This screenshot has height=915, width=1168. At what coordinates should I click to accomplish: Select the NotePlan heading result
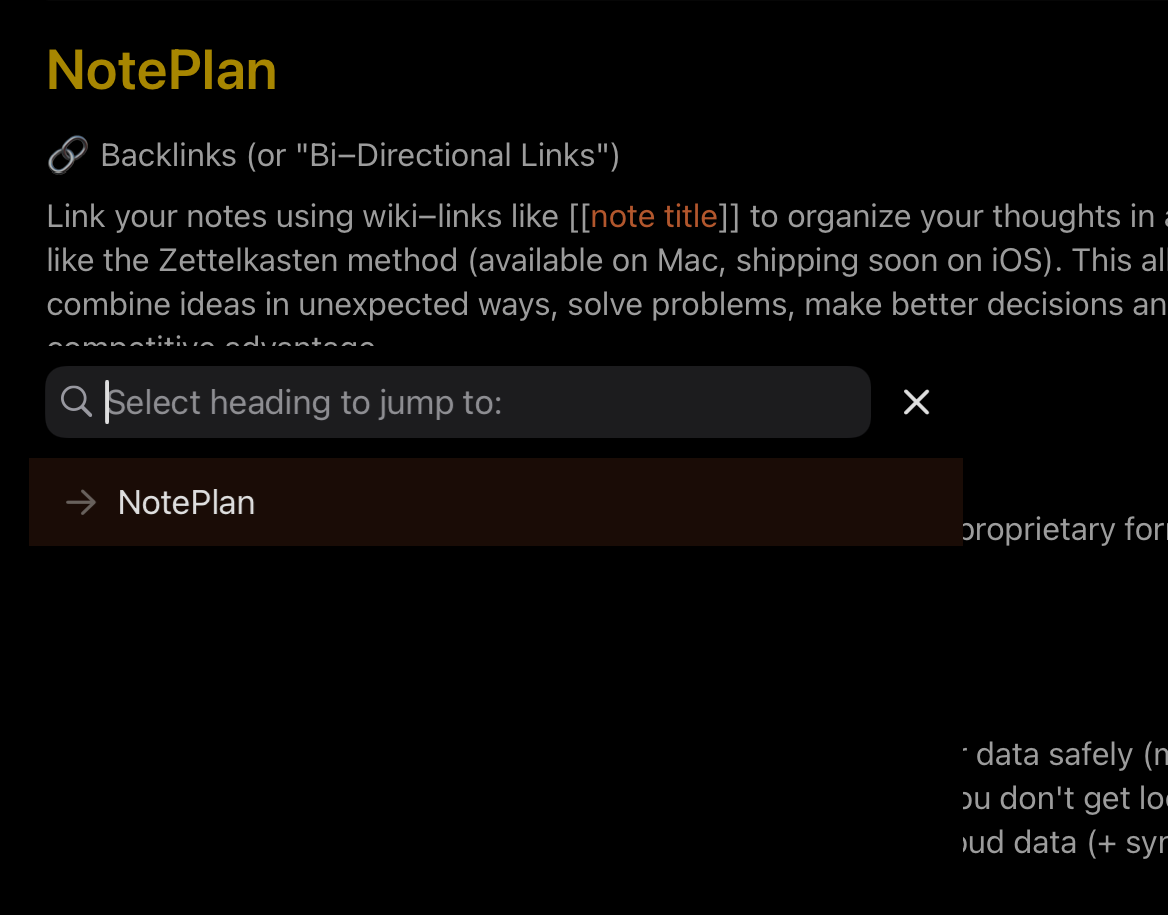[x=495, y=502]
